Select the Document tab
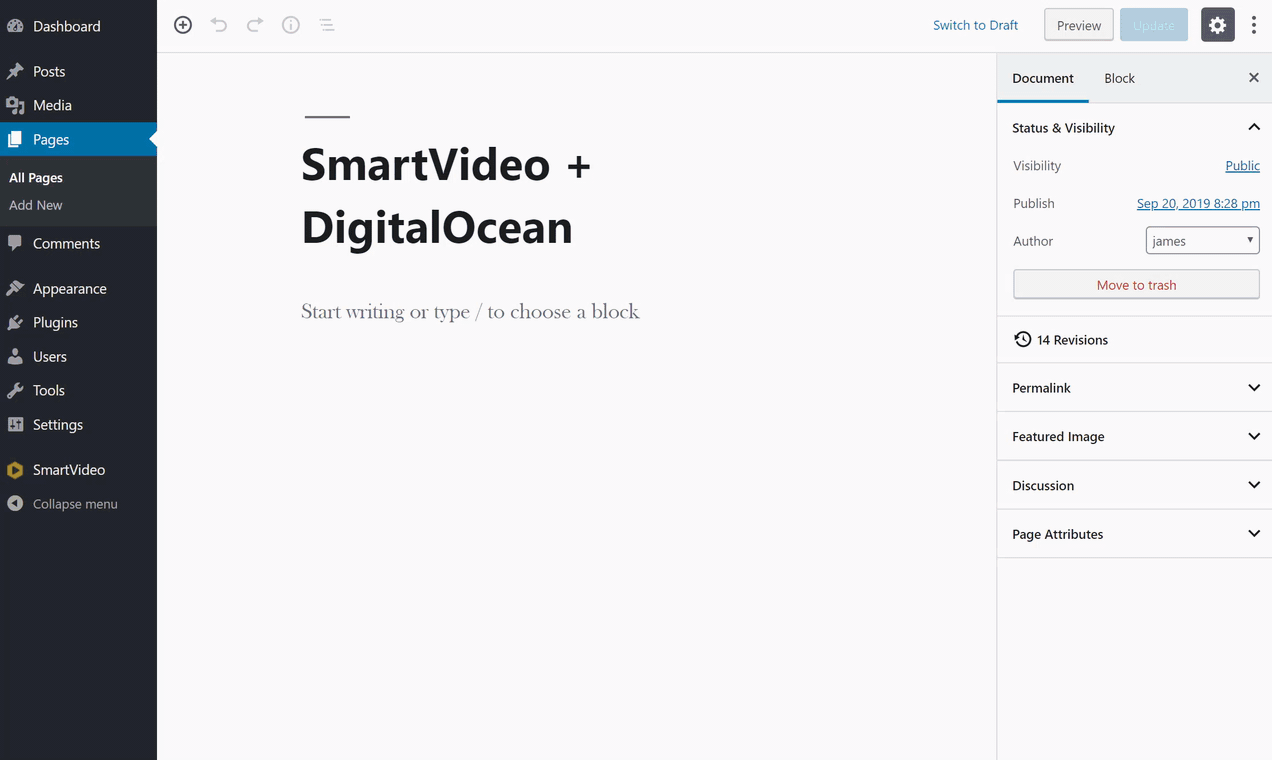 pyautogui.click(x=1042, y=78)
